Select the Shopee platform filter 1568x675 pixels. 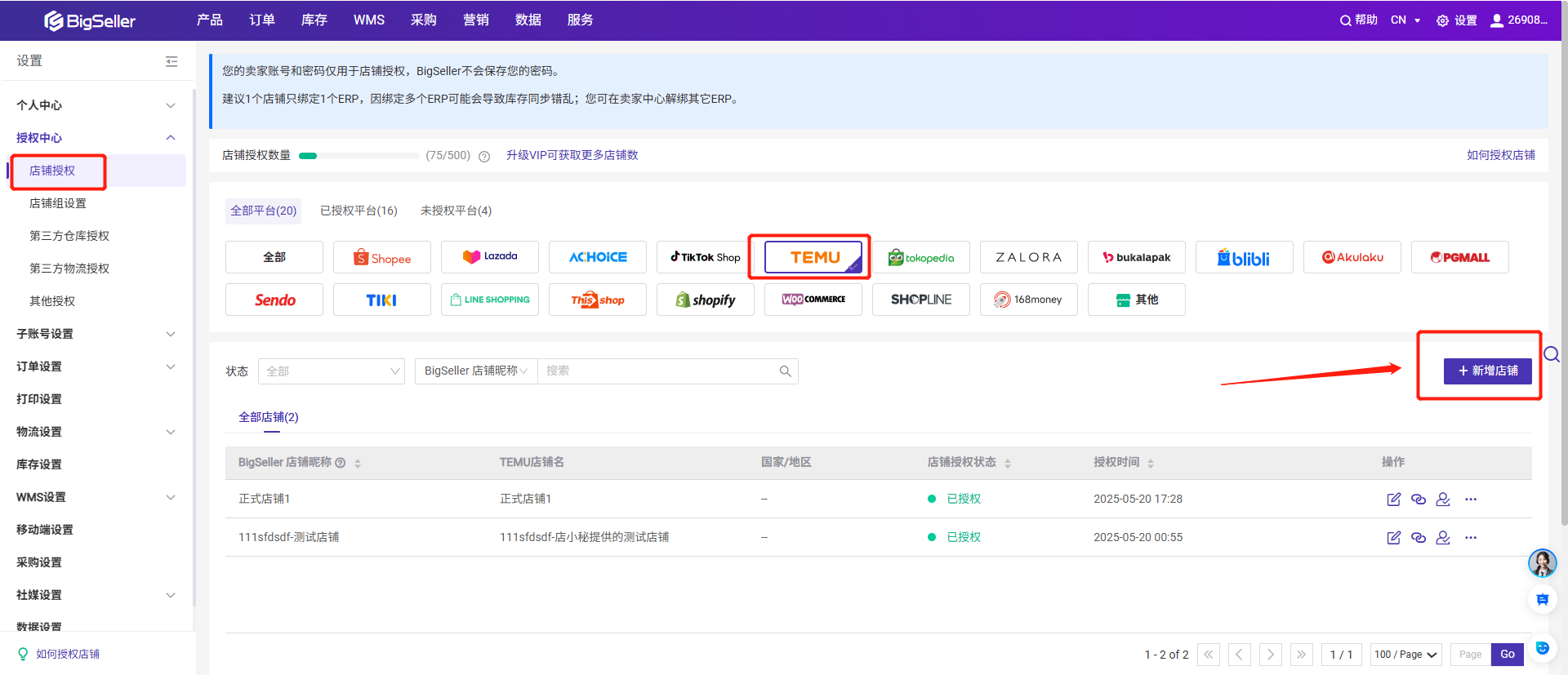coord(381,257)
